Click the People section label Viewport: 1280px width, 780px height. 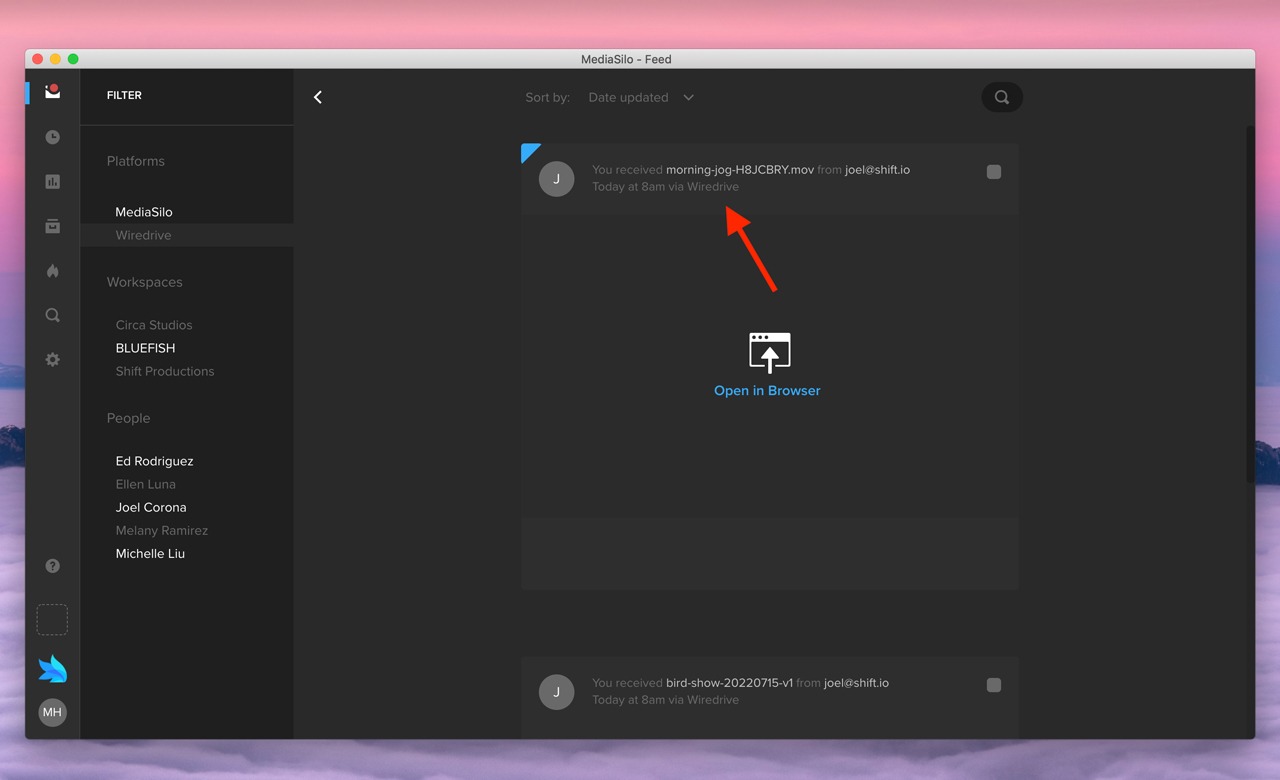click(129, 418)
